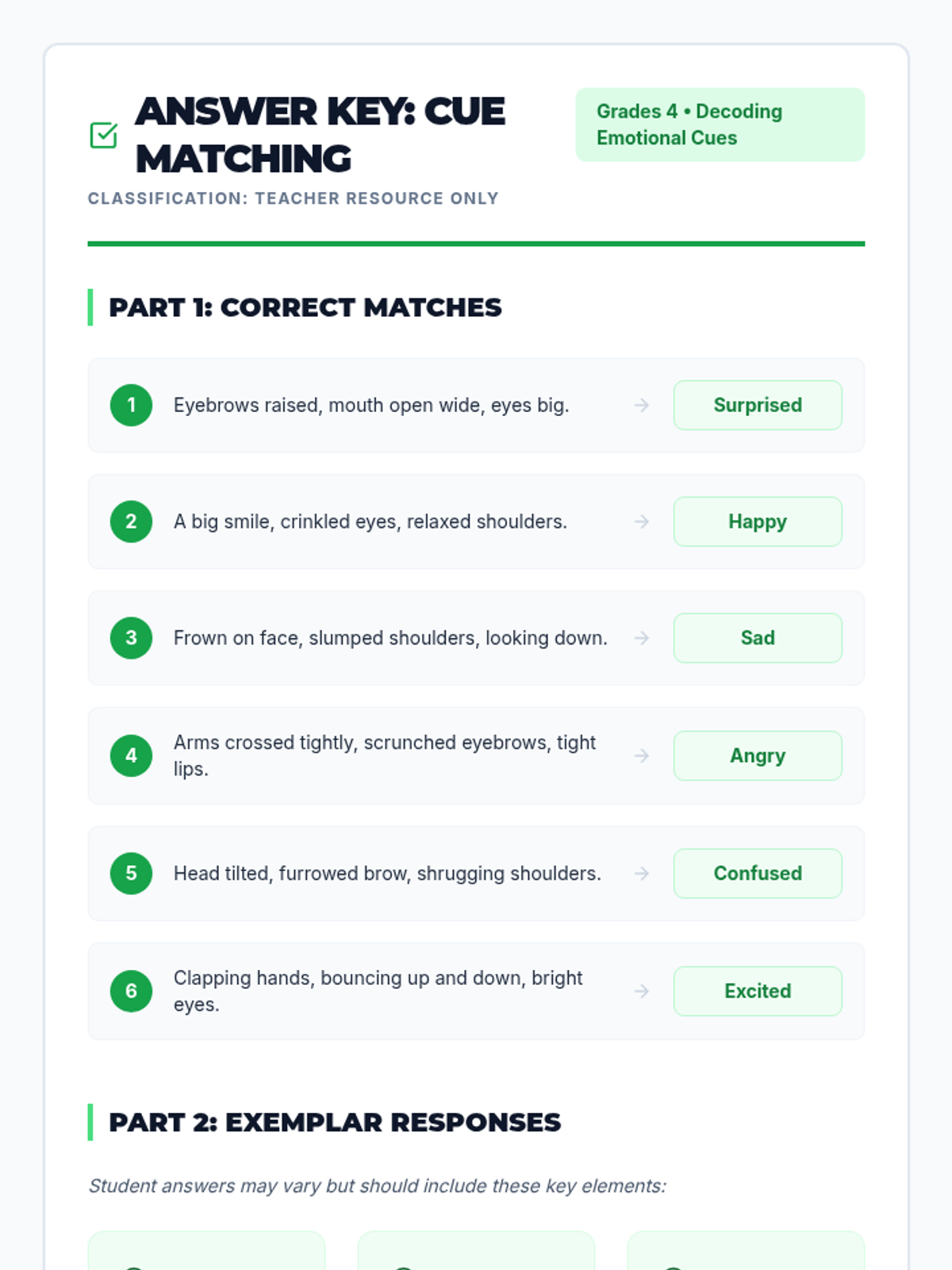Click the number 6 circle badge
Image resolution: width=952 pixels, height=1270 pixels.
[132, 991]
